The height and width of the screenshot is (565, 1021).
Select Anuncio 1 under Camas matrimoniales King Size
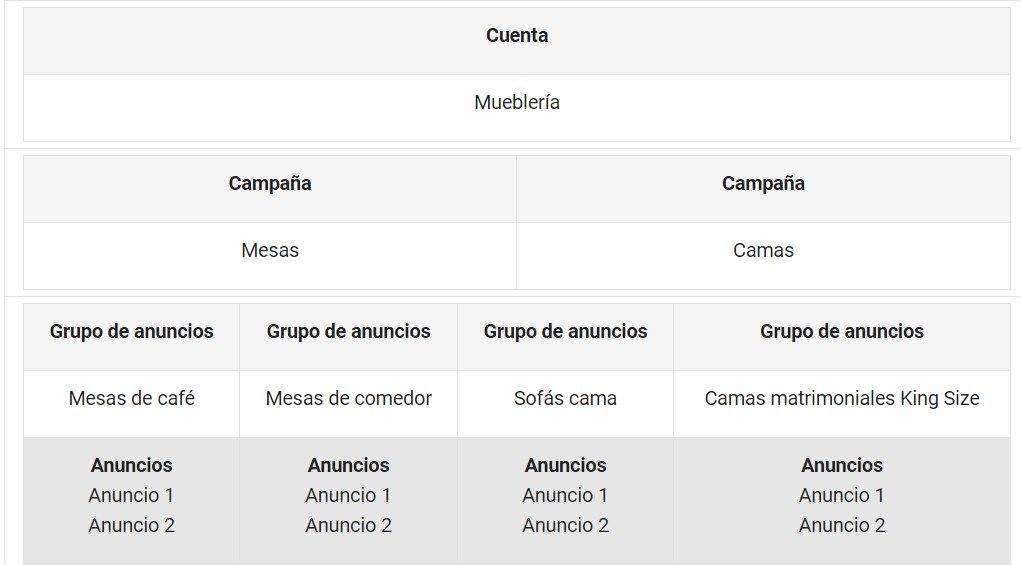(x=842, y=496)
